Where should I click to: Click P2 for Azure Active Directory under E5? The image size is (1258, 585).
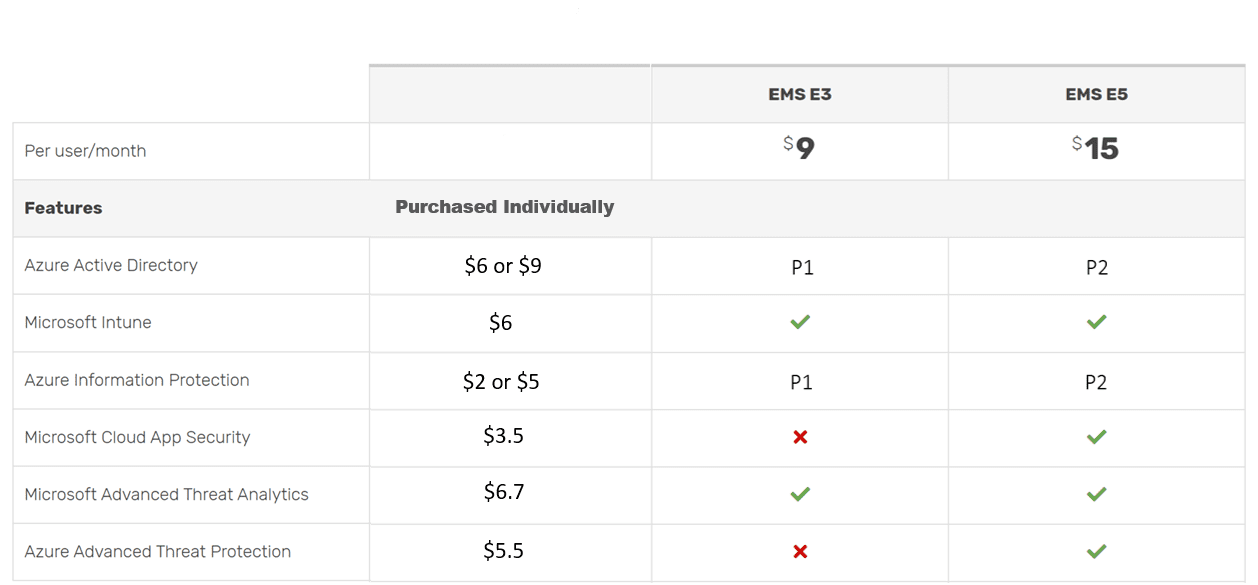coord(1097,268)
